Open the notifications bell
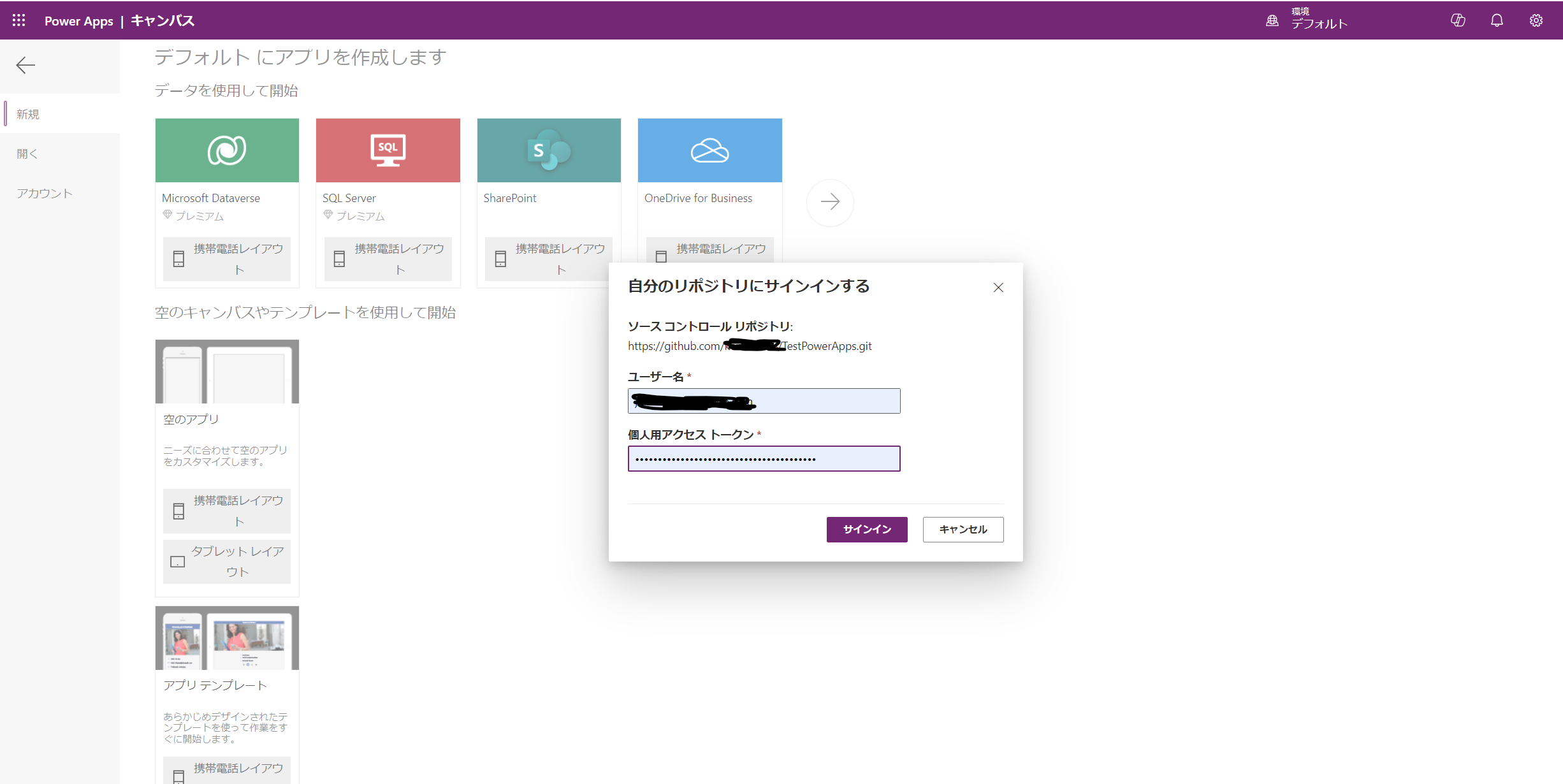Screen dimensions: 1563x784 [1497, 20]
